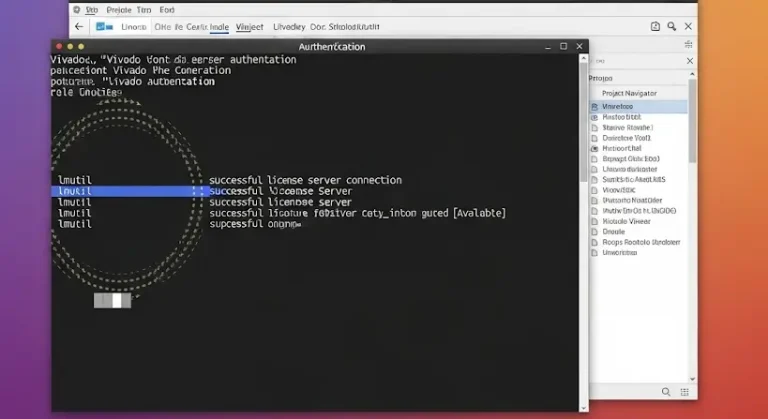Switch to the "Unoro" toolbar tab
The image size is (768, 419).
pos(134,27)
